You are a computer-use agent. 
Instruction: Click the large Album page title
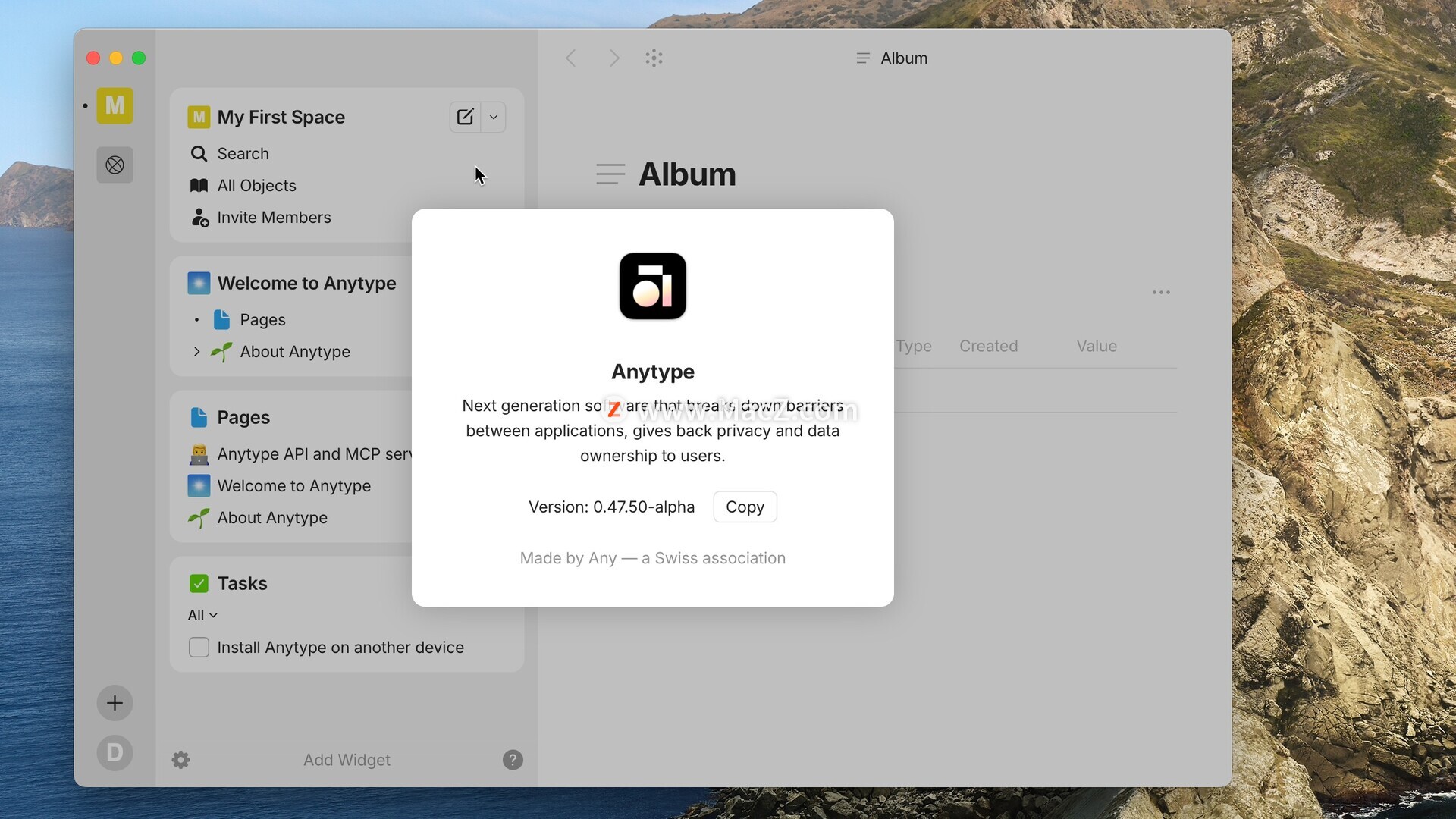687,174
